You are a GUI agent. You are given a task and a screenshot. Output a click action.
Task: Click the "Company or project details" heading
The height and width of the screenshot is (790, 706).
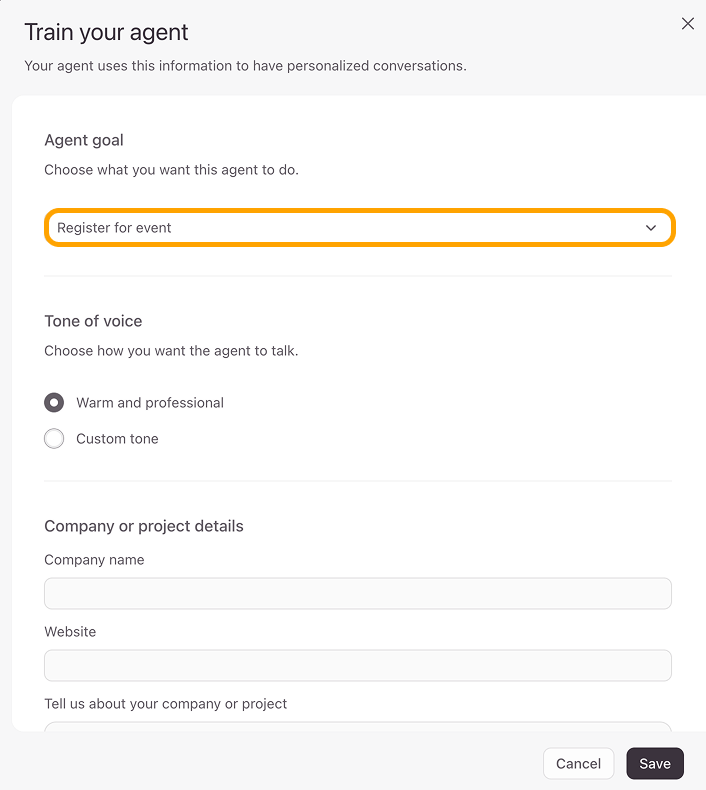(x=144, y=526)
